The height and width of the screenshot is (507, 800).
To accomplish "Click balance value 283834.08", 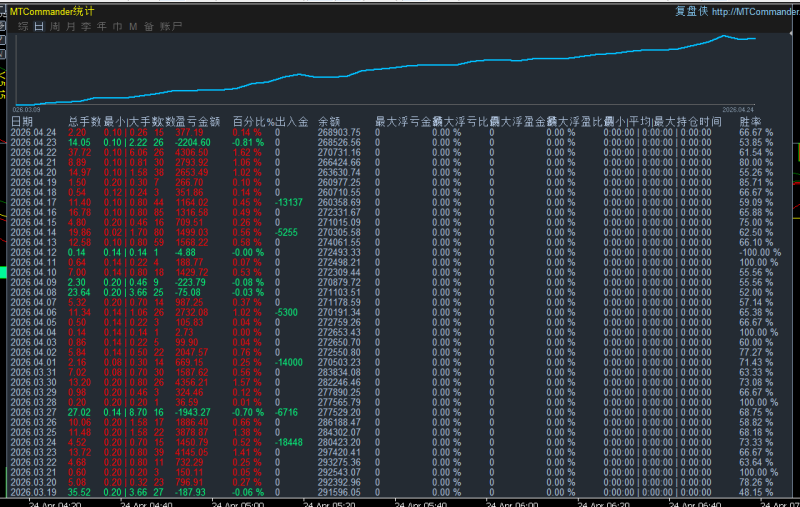I will [x=339, y=372].
